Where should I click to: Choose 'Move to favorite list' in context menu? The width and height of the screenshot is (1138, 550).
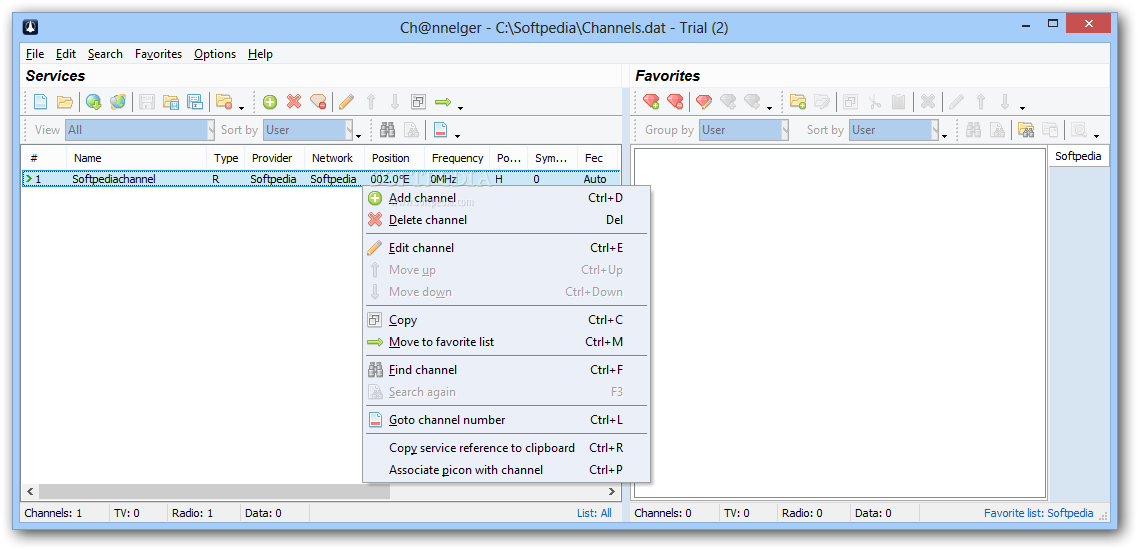[507, 342]
